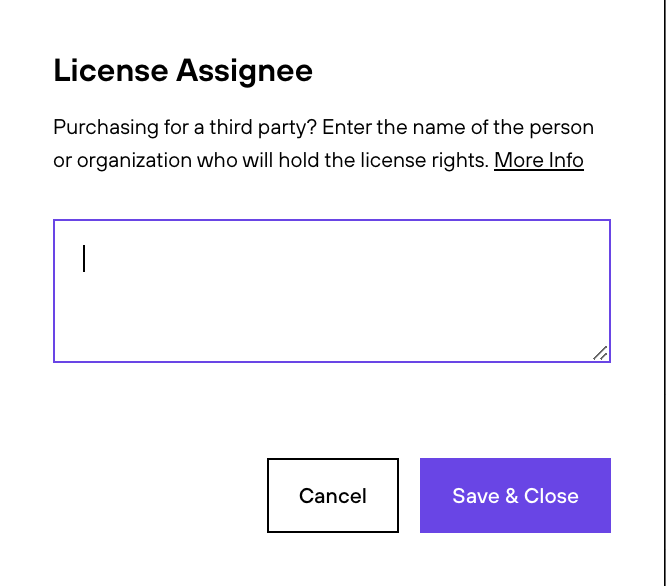Click the Save & Close button

click(515, 495)
